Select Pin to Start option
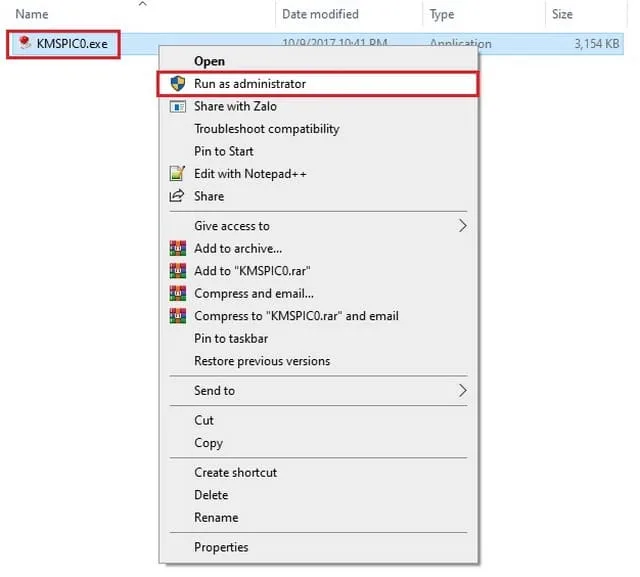Image resolution: width=640 pixels, height=577 pixels. [224, 151]
